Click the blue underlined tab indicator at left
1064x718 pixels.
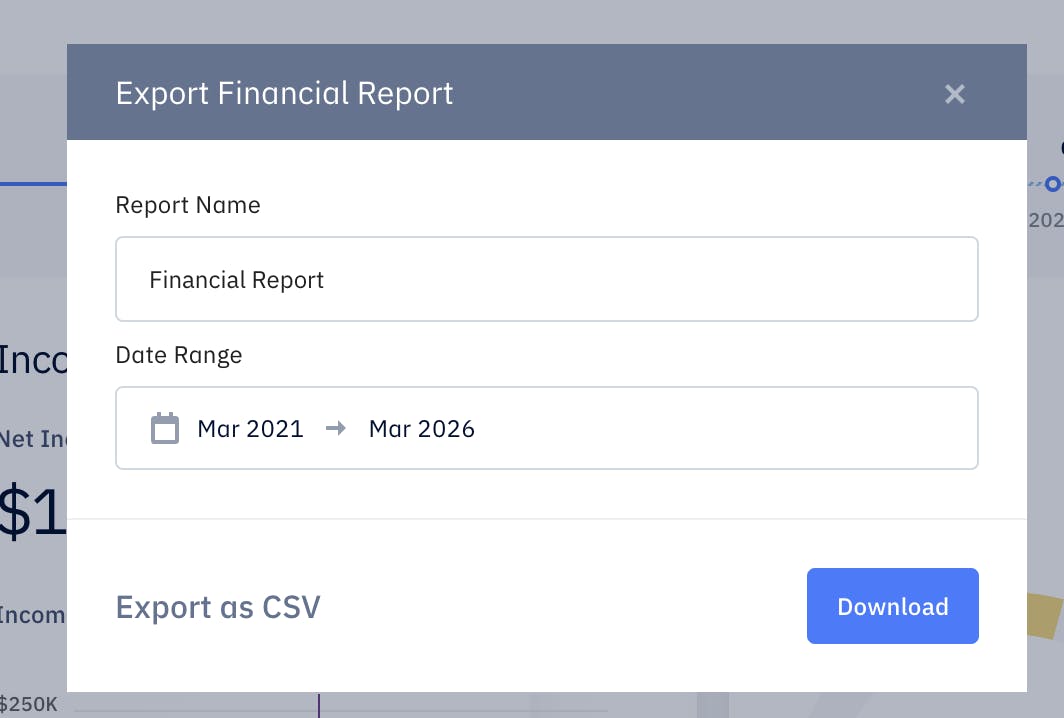33,184
